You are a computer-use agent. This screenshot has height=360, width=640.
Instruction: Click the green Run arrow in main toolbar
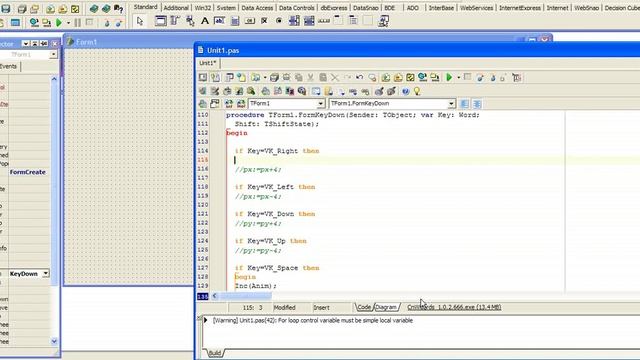click(x=59, y=23)
